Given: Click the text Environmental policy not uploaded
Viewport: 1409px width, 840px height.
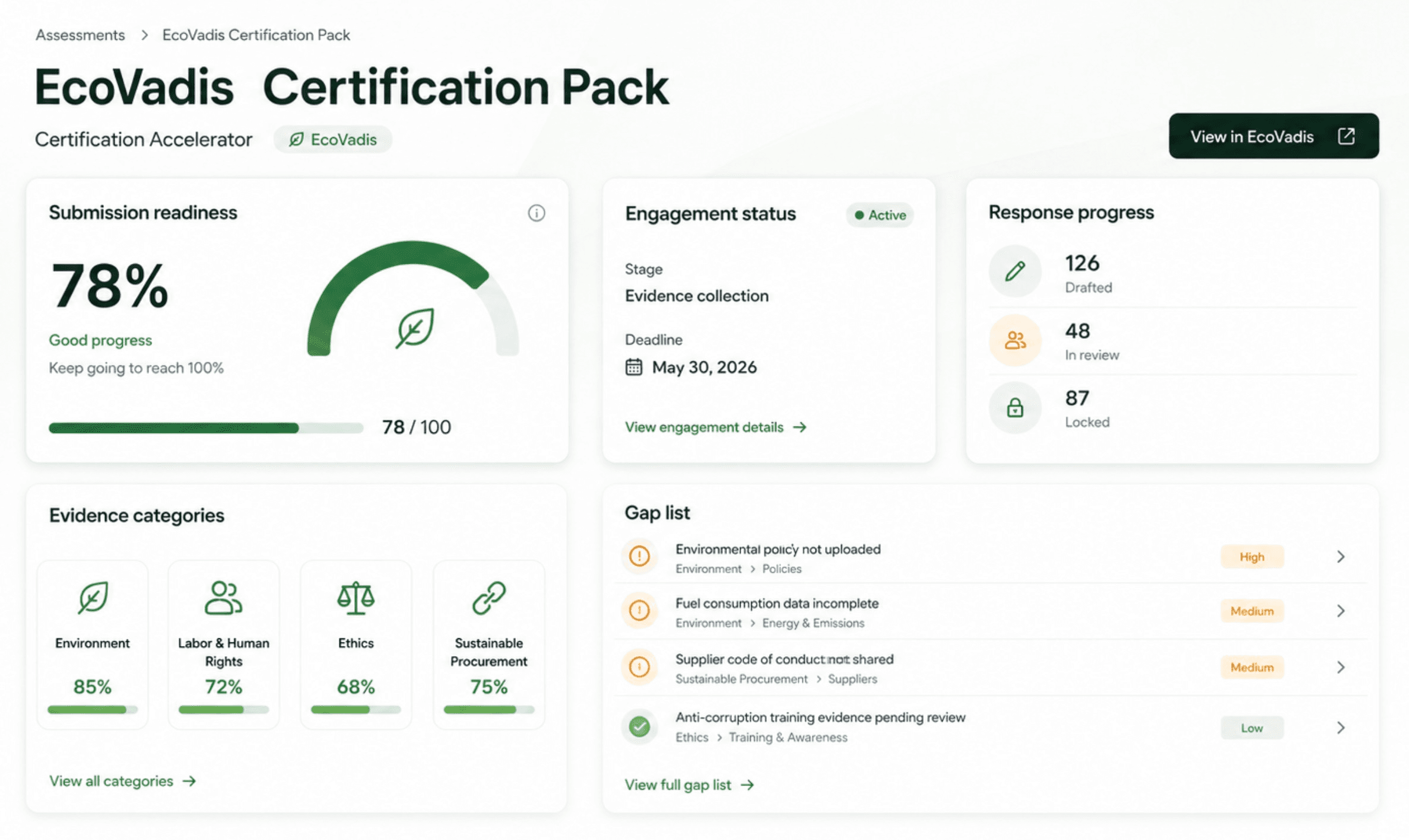Looking at the screenshot, I should [x=778, y=549].
